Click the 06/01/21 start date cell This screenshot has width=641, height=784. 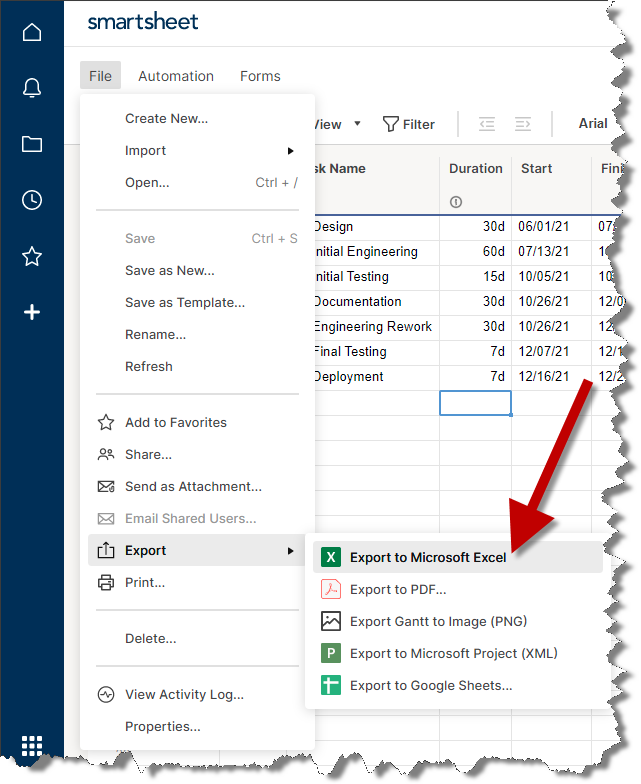[551, 226]
